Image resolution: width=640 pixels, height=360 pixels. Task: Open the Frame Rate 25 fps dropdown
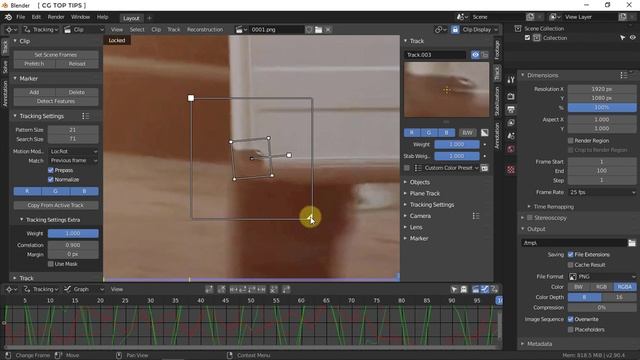click(602, 192)
